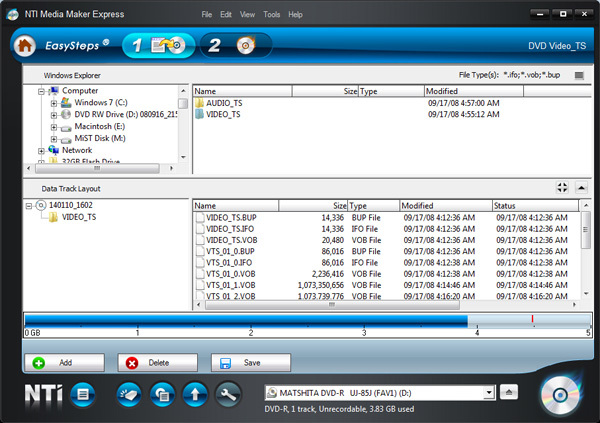The height and width of the screenshot is (423, 600).
Task: Select MiST Disk (M:) drive
Action: click(x=100, y=138)
